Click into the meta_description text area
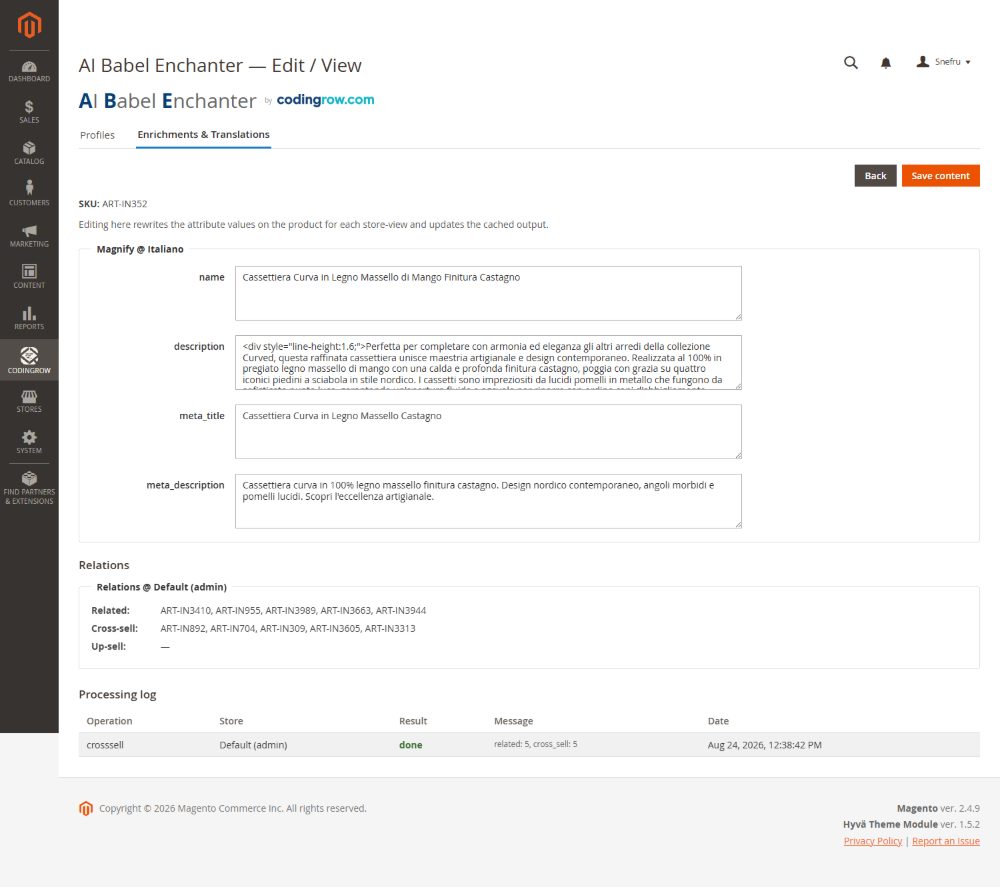 point(488,501)
